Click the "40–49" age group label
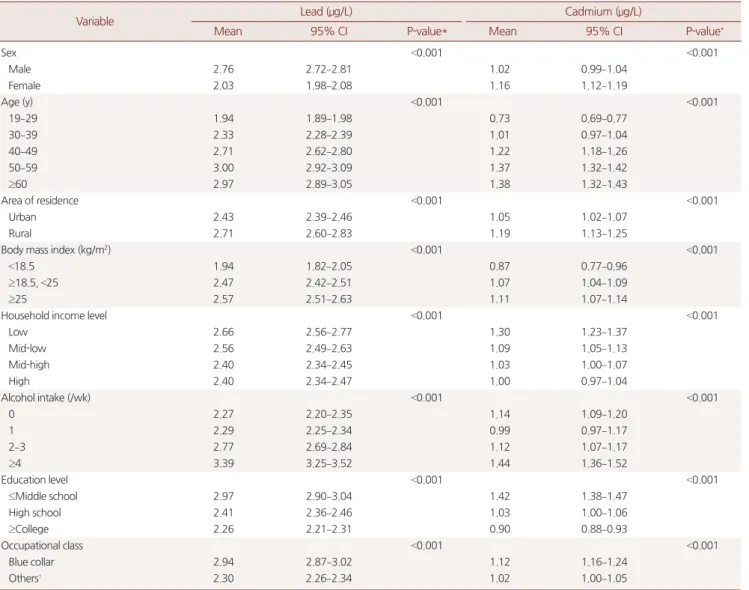This screenshot has height=590, width=749. tap(23, 151)
